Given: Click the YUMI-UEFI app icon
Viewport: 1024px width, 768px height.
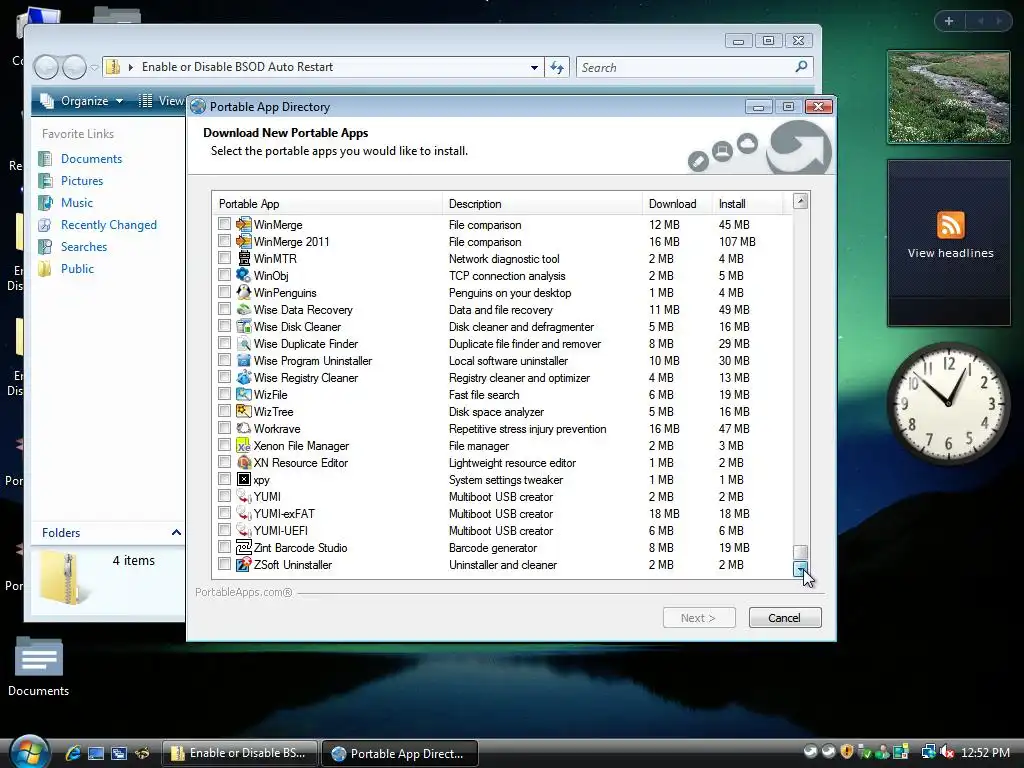Looking at the screenshot, I should click(x=244, y=530).
